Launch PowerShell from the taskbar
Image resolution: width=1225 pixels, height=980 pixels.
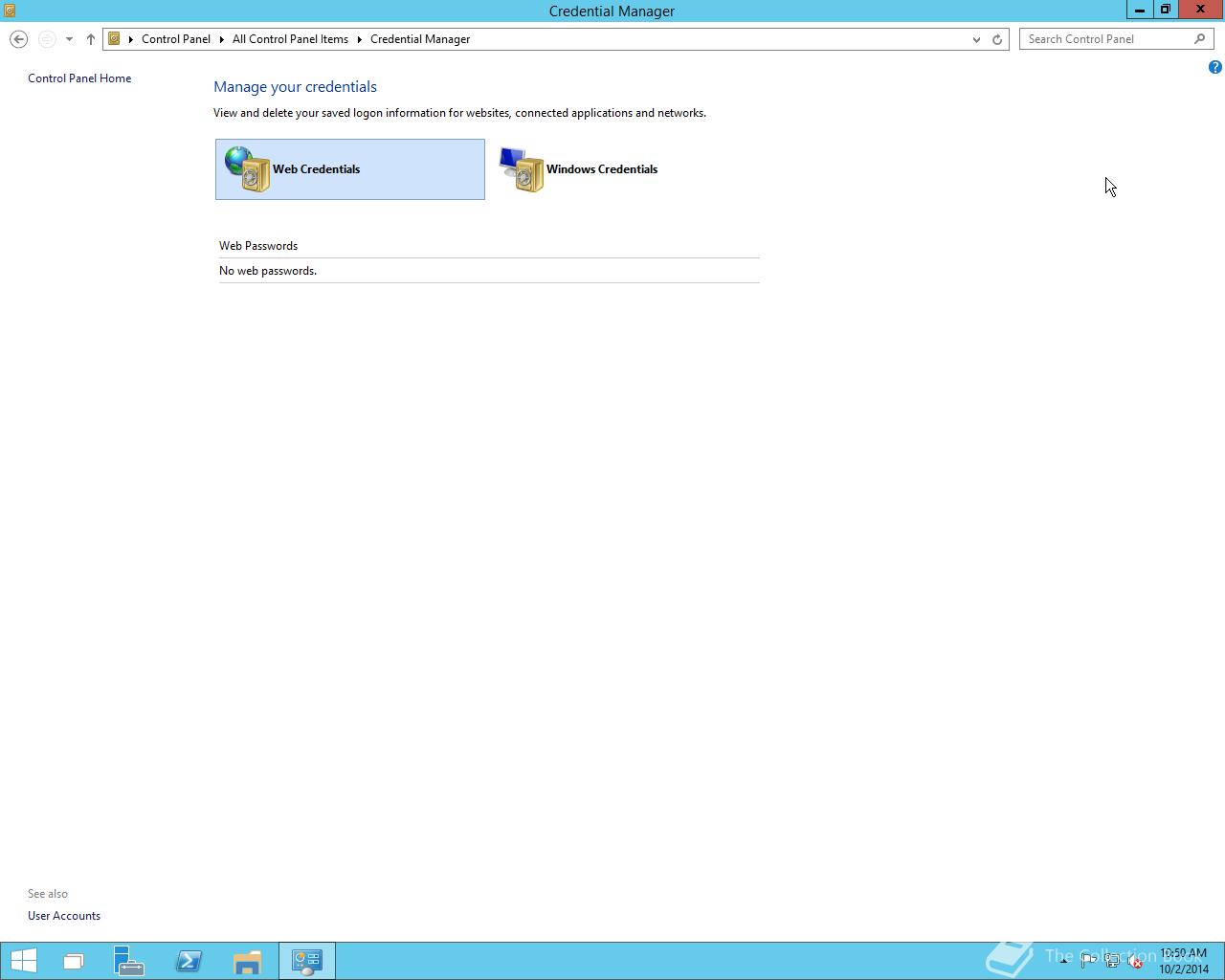pos(189,961)
